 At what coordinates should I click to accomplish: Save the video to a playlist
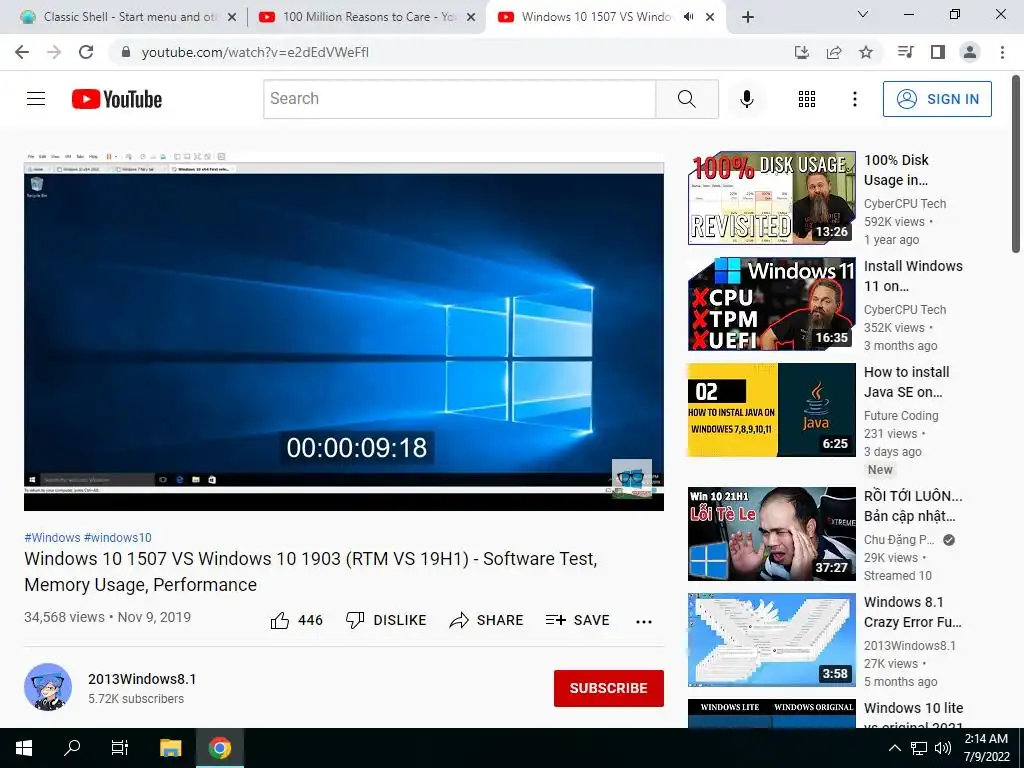577,620
